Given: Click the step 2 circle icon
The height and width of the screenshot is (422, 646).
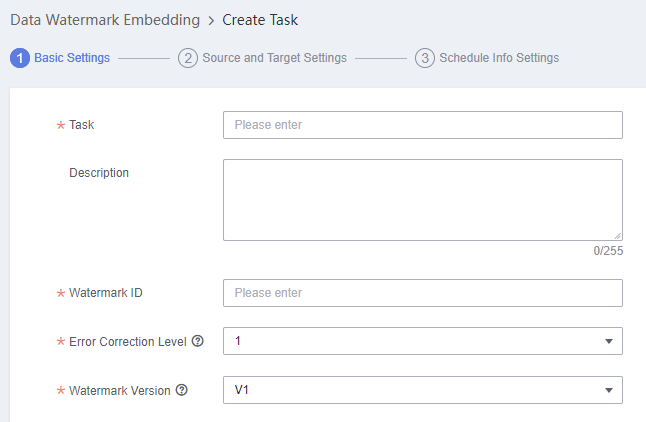Looking at the screenshot, I should [188, 58].
